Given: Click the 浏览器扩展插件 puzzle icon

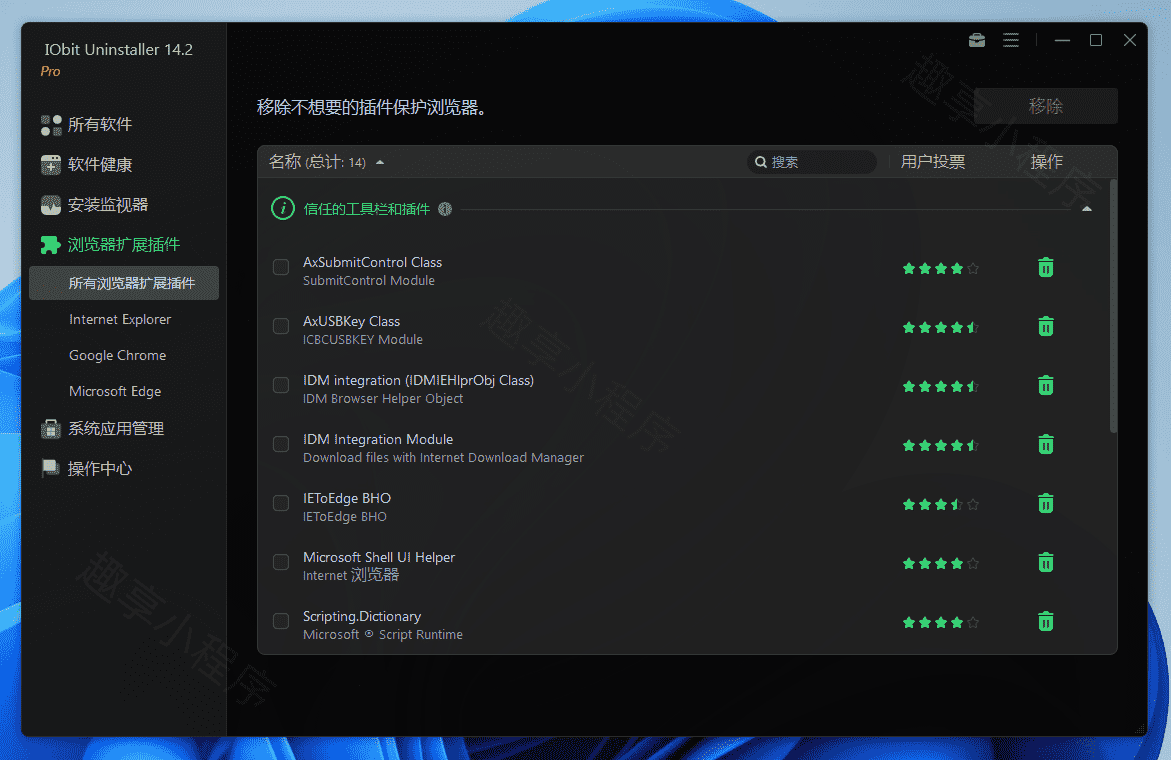Looking at the screenshot, I should pyautogui.click(x=51, y=244).
